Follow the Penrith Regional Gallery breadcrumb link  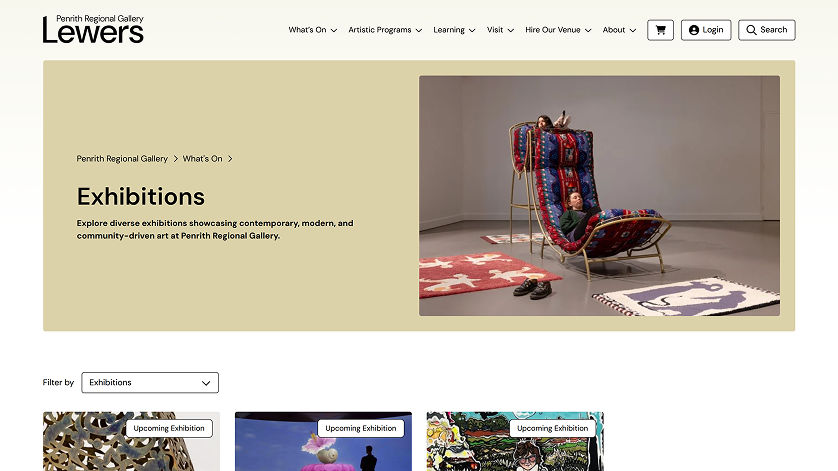pos(122,159)
